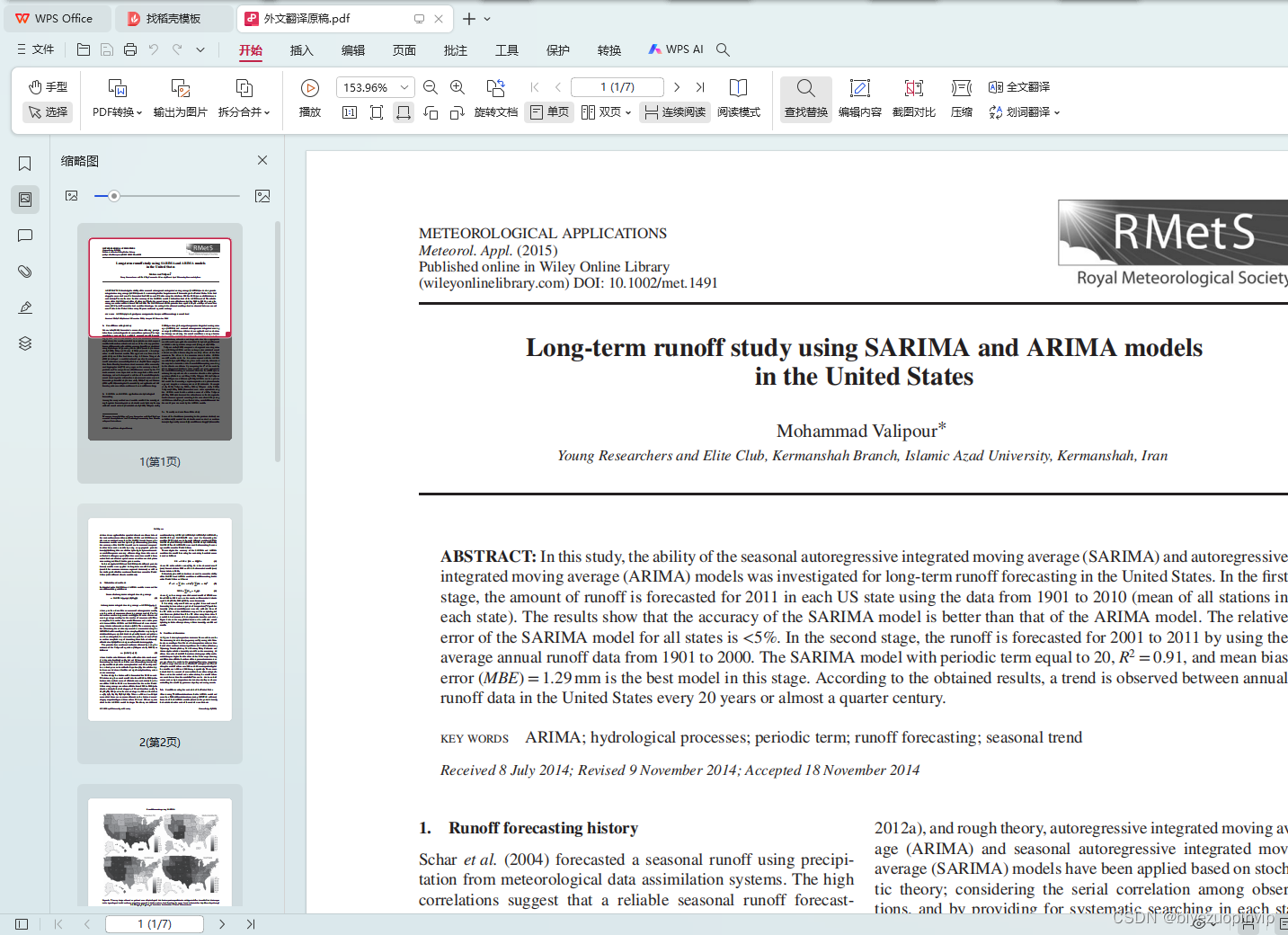Image resolution: width=1288 pixels, height=935 pixels.
Task: Switch to the 保护 ribbon tab
Action: 558,50
